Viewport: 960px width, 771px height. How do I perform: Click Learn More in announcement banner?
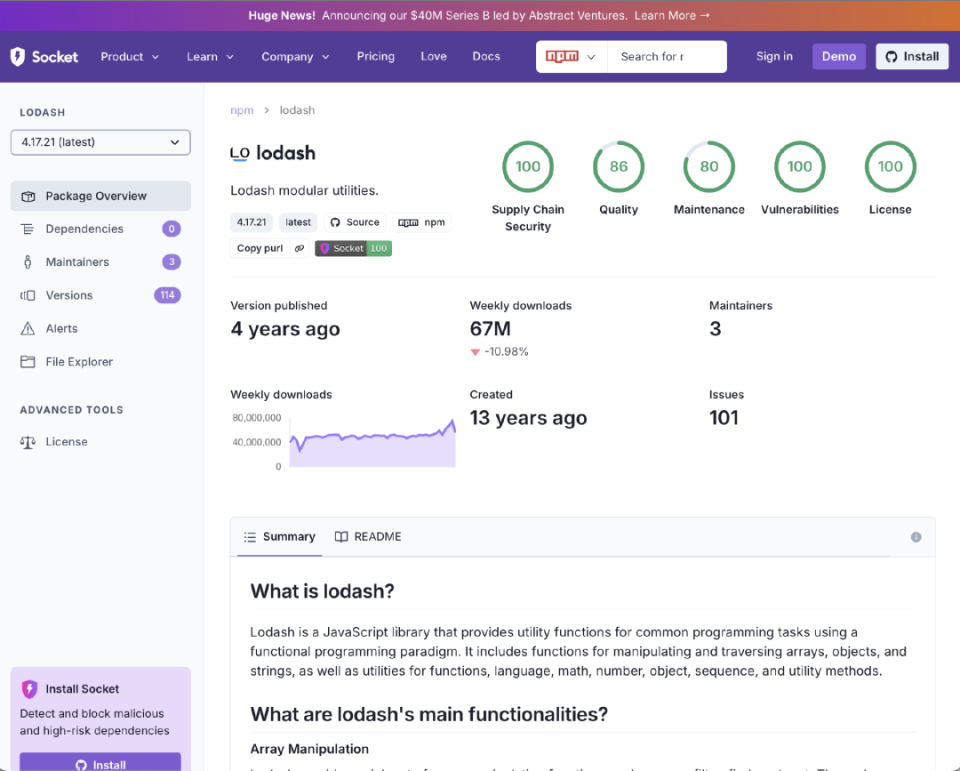(672, 15)
